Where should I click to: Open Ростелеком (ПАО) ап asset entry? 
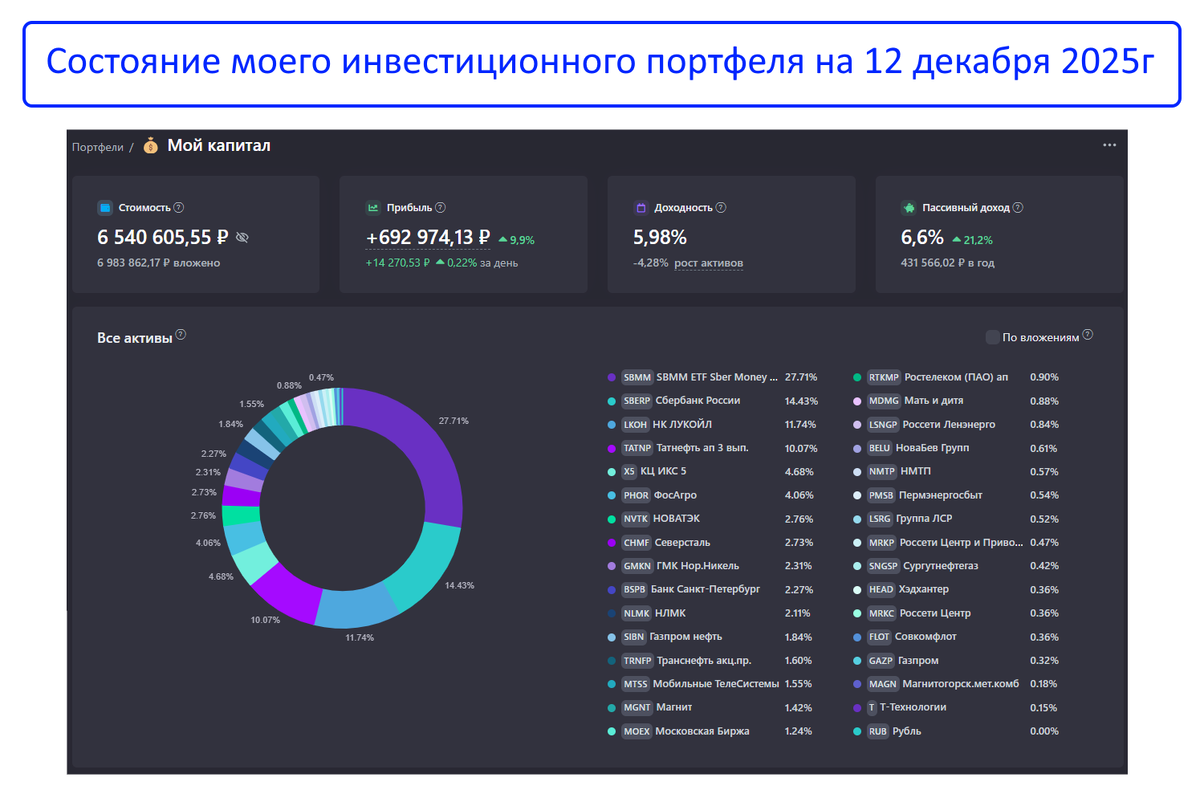pyautogui.click(x=957, y=377)
